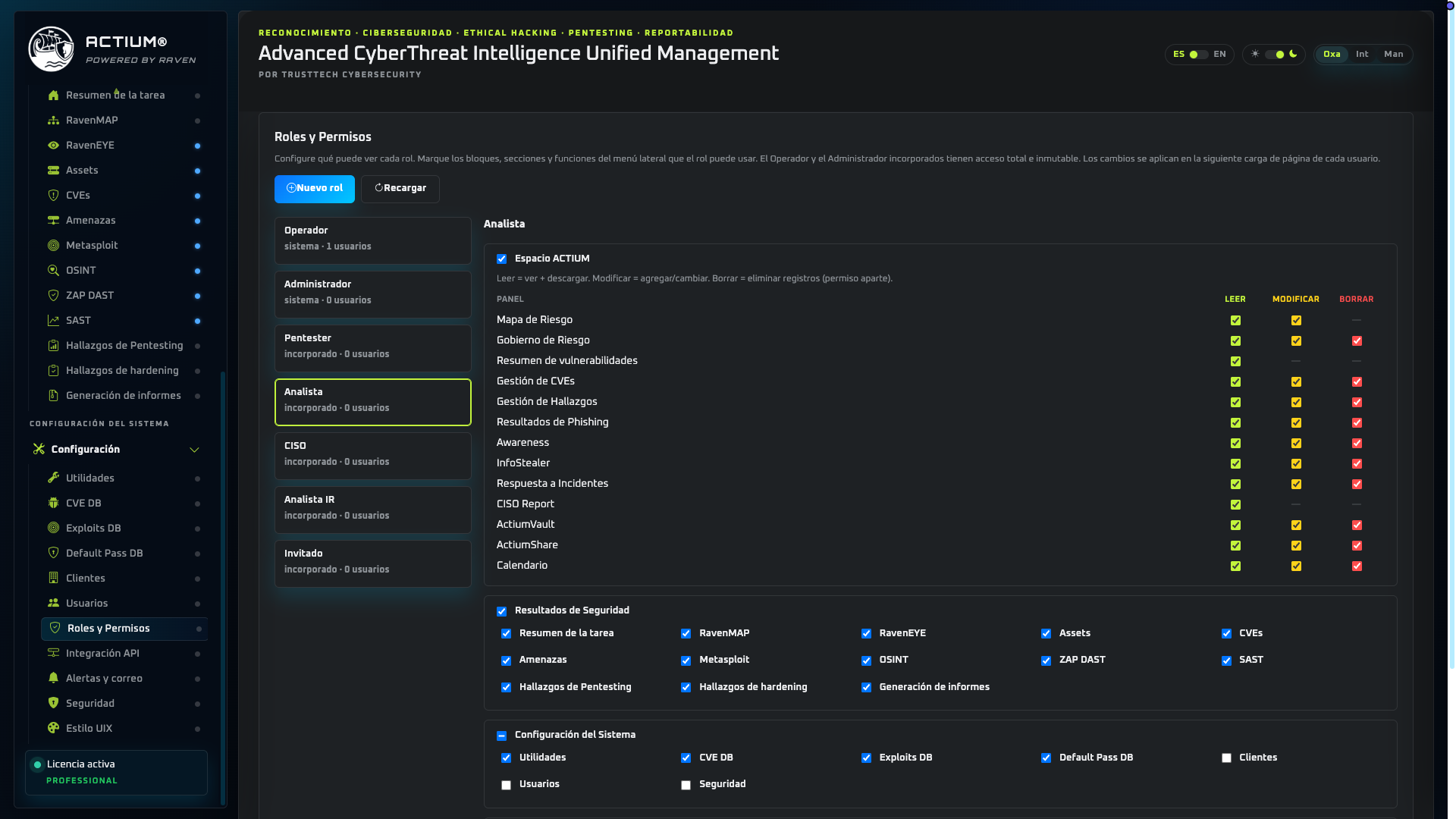Open Roles y Permisos in the sidebar

click(x=124, y=629)
